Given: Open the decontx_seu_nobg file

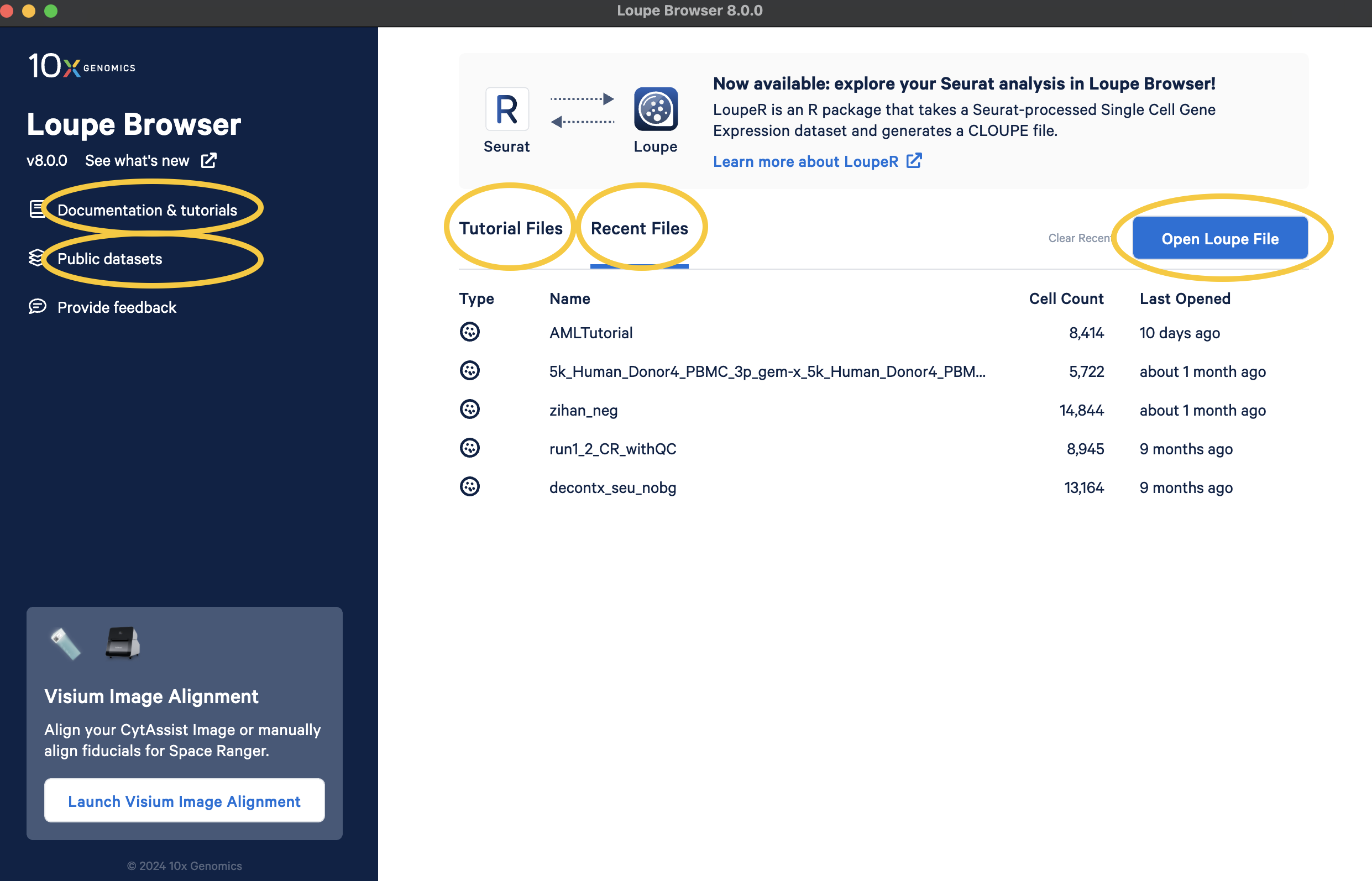Looking at the screenshot, I should click(613, 488).
